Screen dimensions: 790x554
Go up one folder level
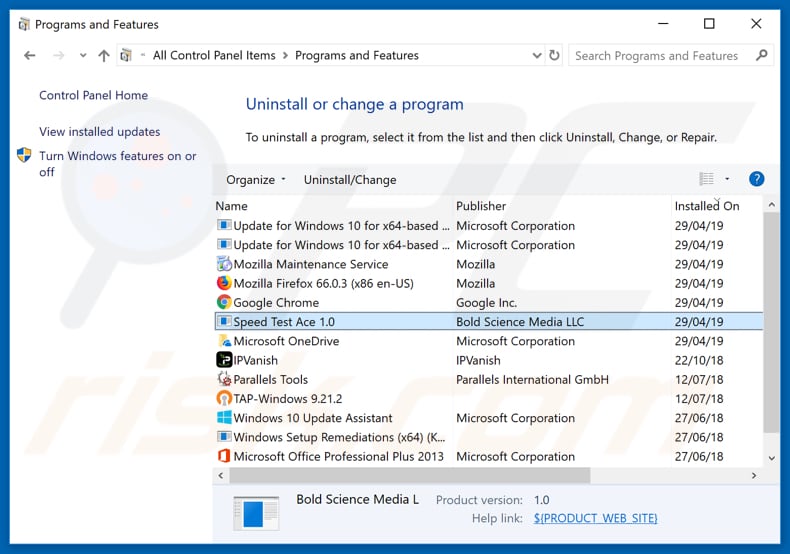(x=104, y=55)
